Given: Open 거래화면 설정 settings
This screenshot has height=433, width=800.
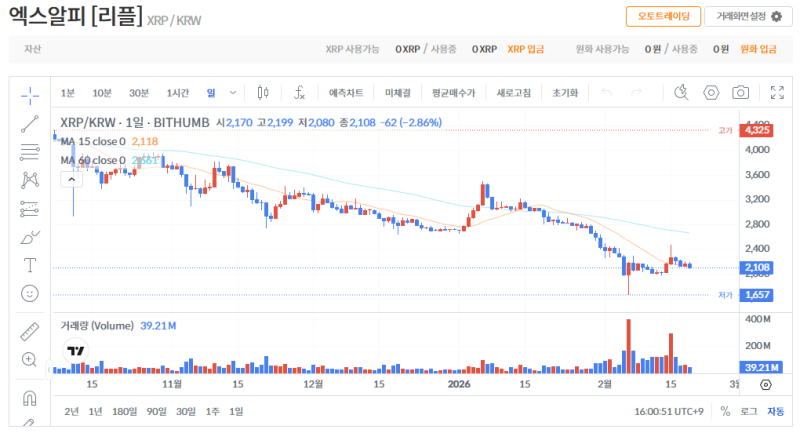Looking at the screenshot, I should pos(748,16).
